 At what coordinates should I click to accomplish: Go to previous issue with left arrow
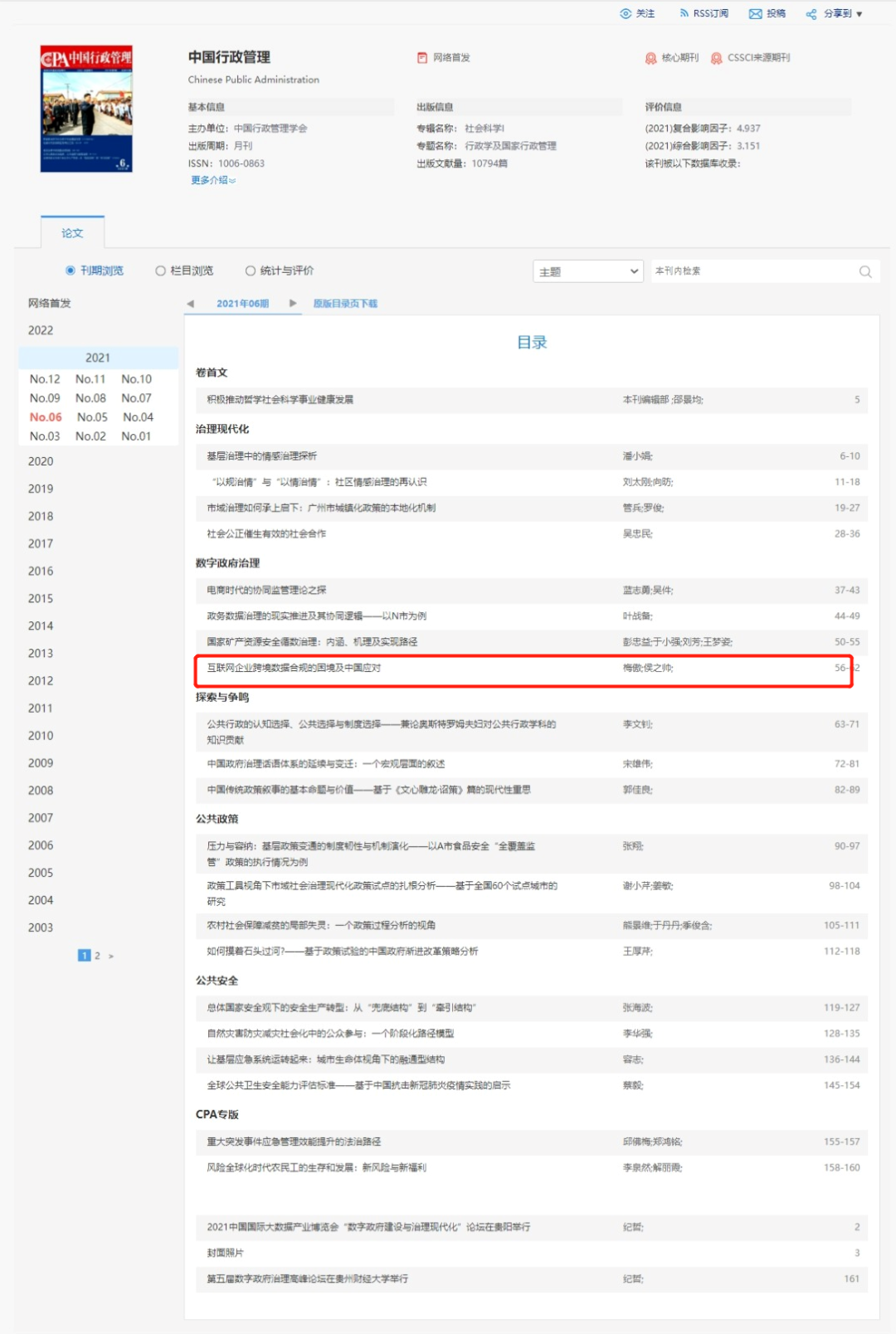(x=190, y=304)
